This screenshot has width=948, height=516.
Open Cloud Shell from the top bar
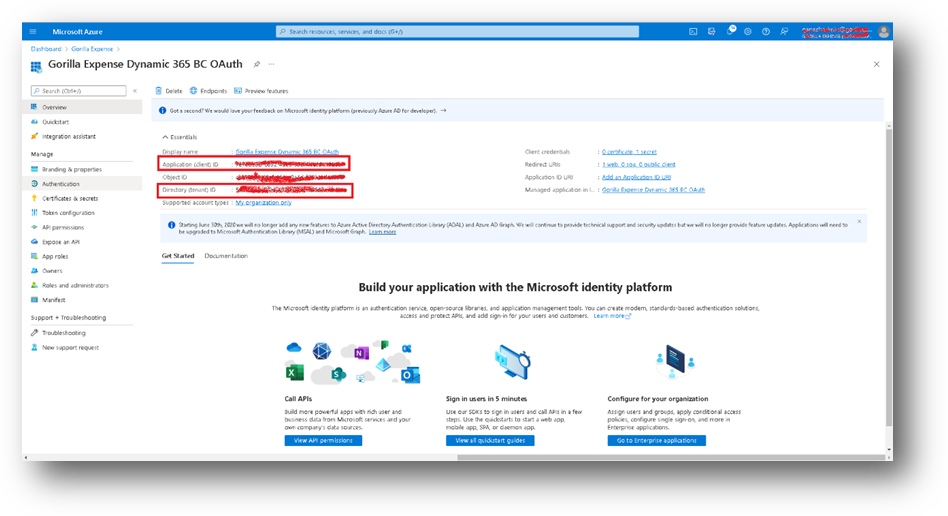(x=693, y=31)
